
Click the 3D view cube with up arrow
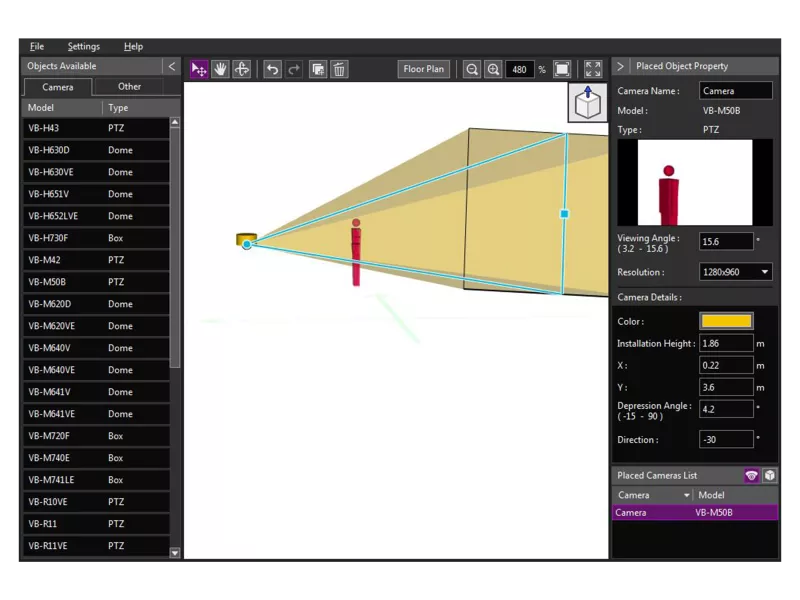click(588, 102)
